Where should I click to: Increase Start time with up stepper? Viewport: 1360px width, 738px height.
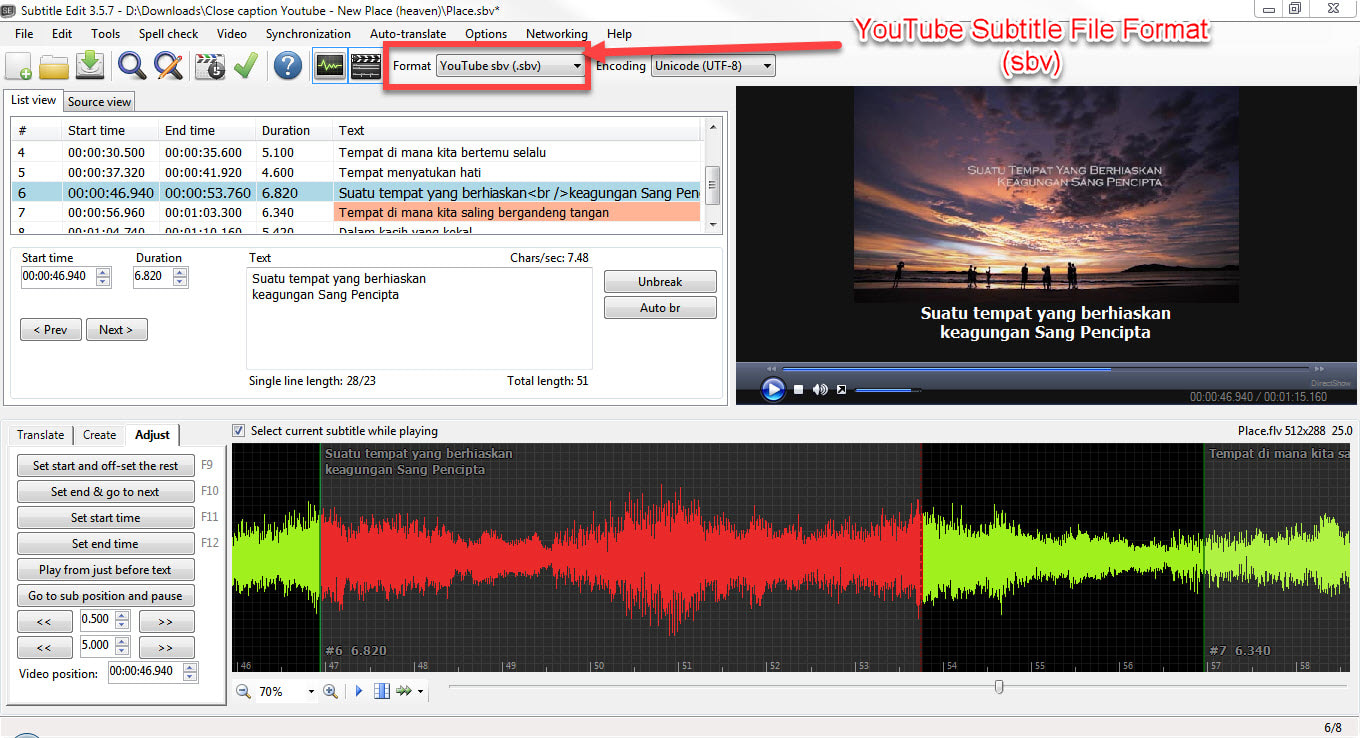tap(103, 271)
